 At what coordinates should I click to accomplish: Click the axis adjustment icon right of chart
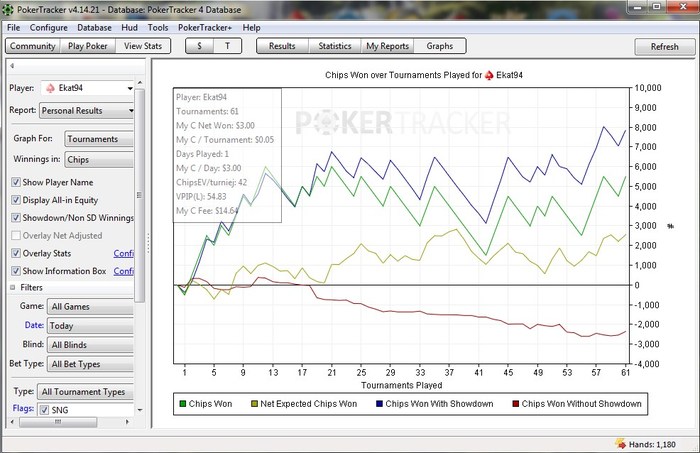point(670,226)
